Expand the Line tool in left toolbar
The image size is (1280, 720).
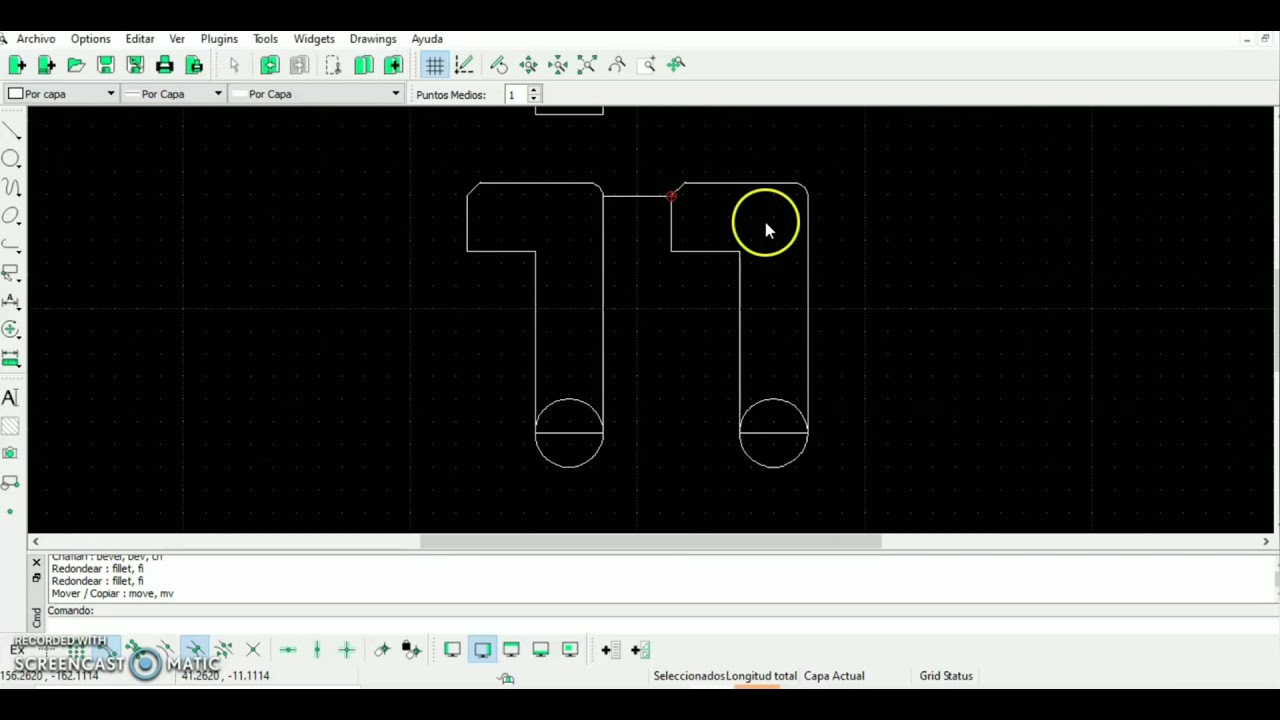click(x=11, y=130)
